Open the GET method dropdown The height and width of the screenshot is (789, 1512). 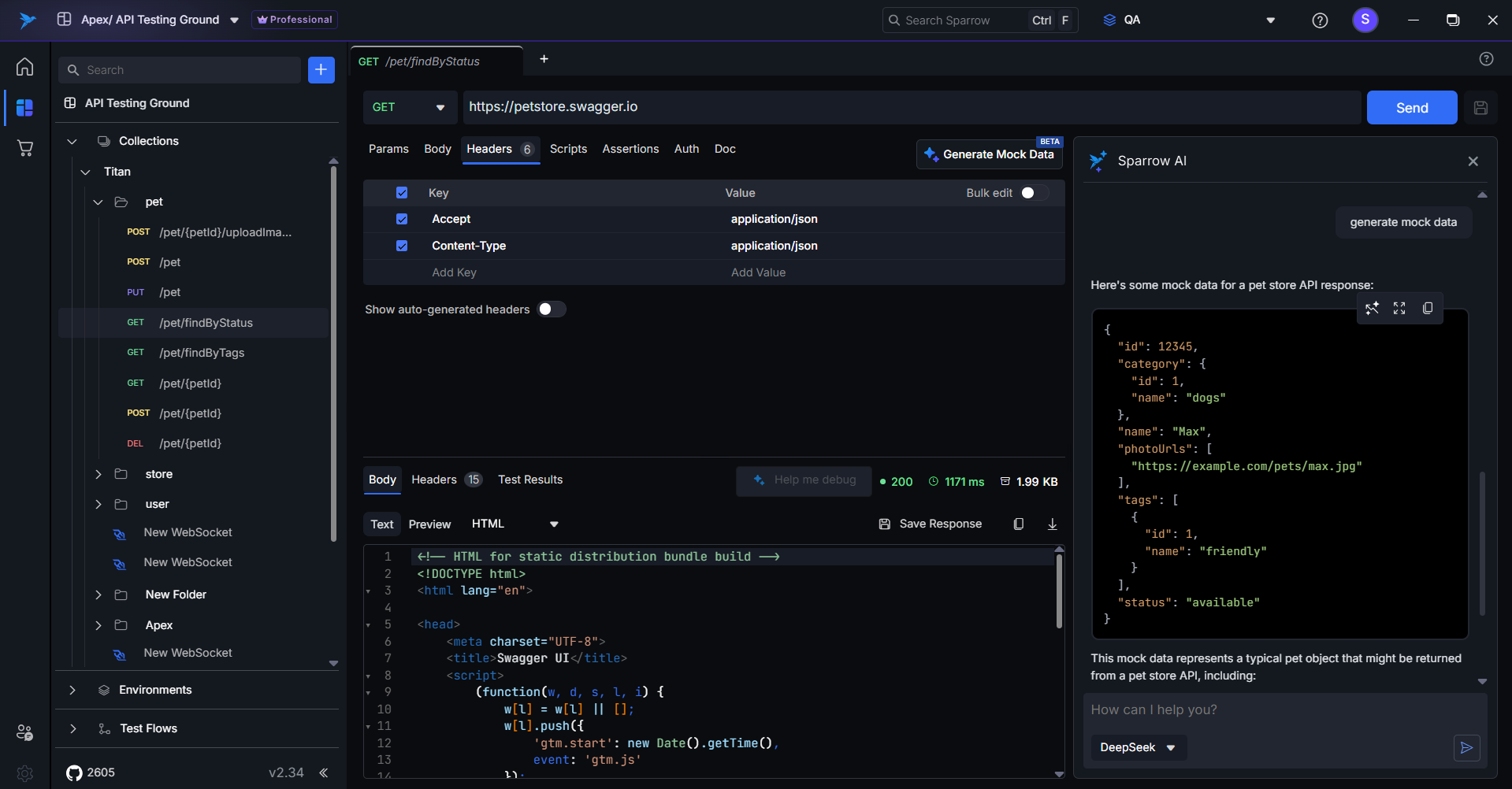click(409, 107)
